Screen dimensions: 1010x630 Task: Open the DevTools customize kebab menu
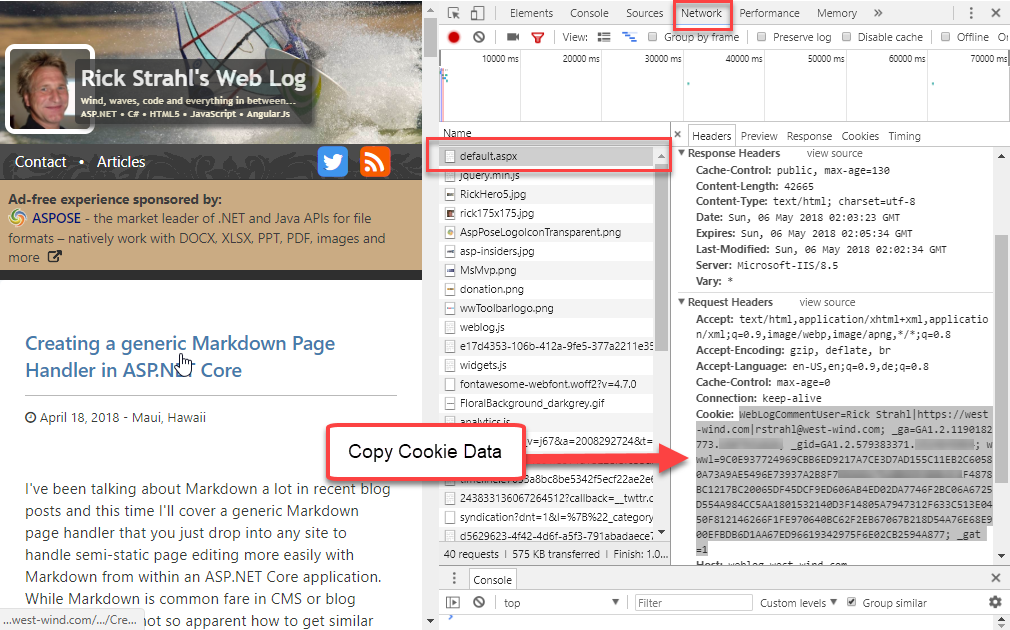(971, 13)
